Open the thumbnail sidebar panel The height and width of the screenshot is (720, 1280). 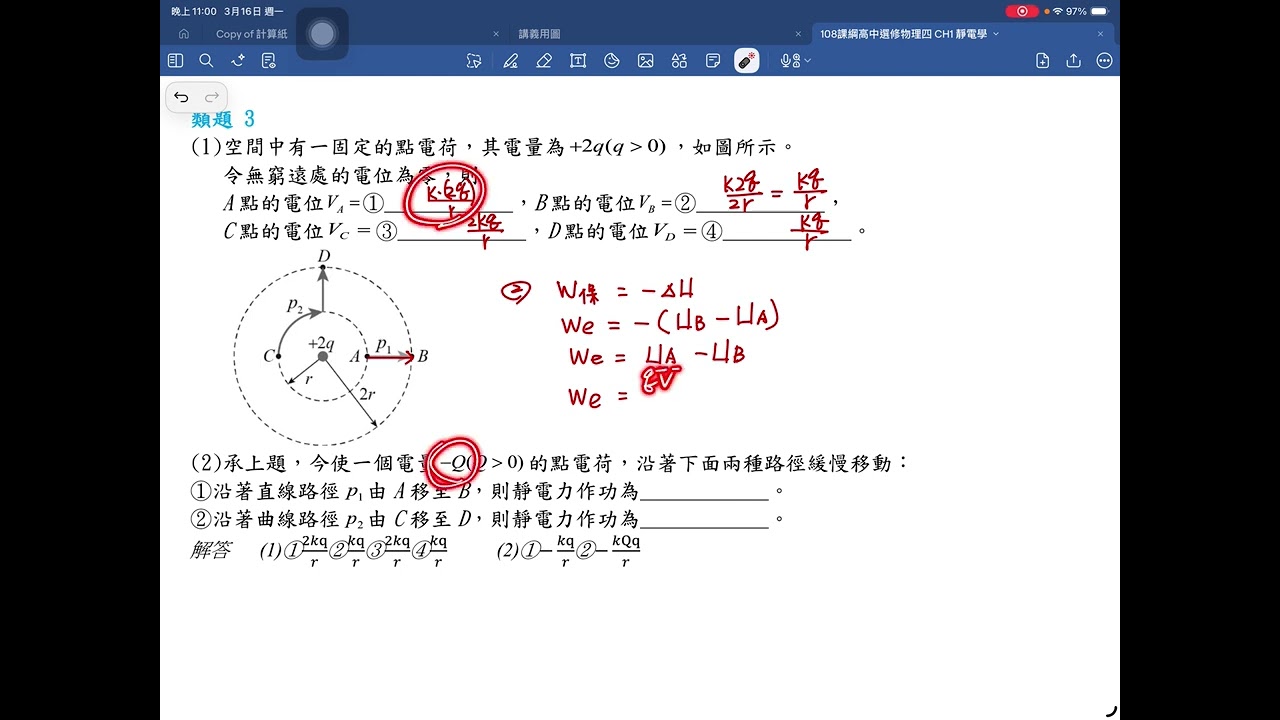[175, 61]
